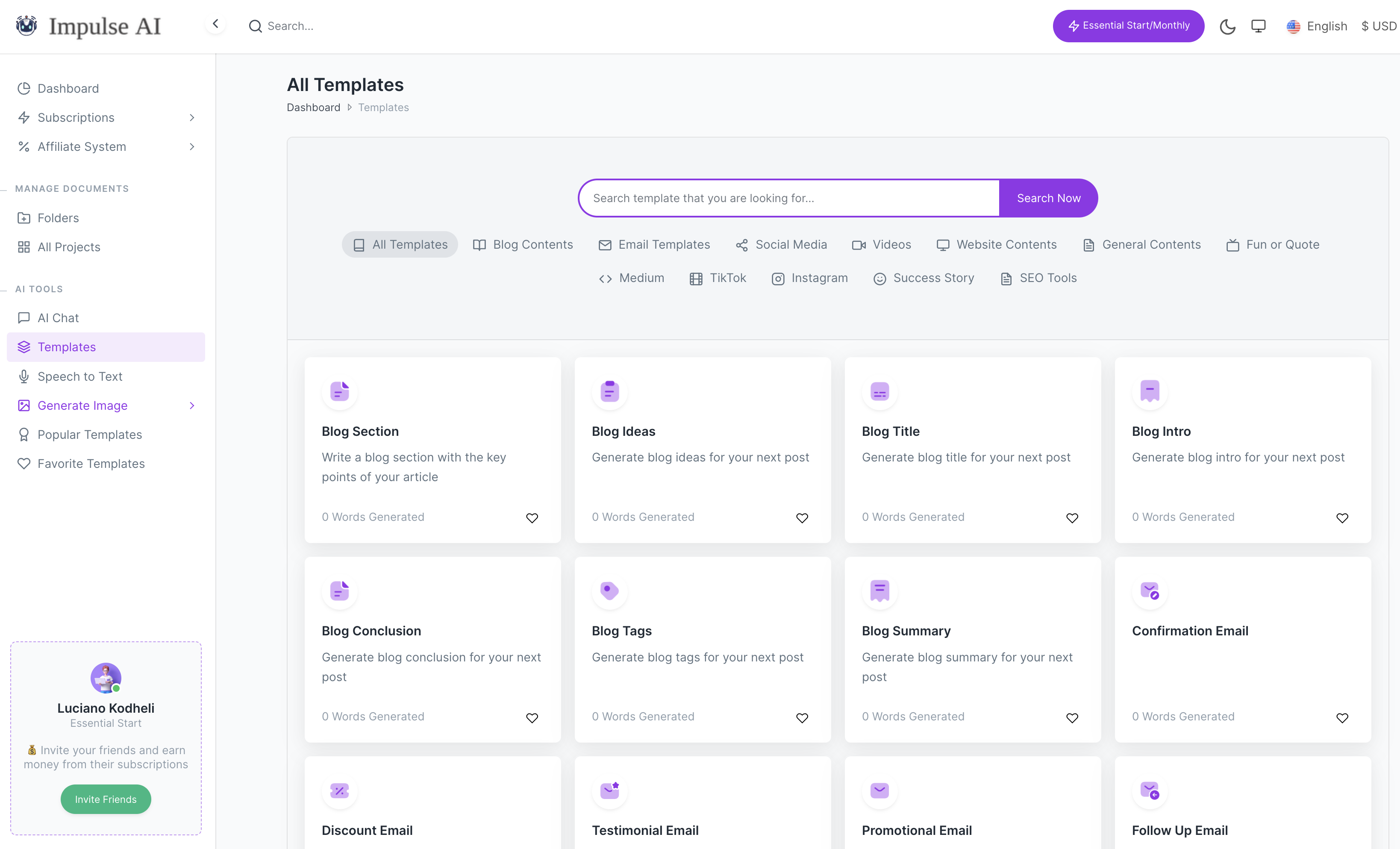Open the Blog Section template icon
This screenshot has width=1400, height=849.
(339, 391)
